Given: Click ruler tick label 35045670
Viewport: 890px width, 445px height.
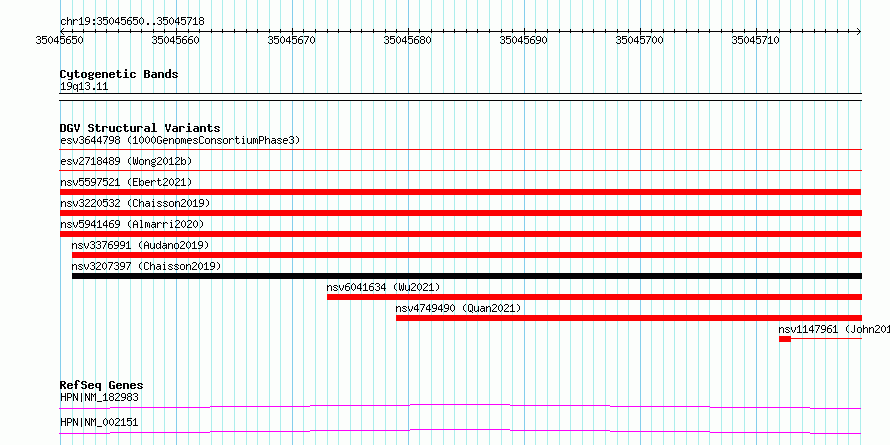Looking at the screenshot, I should [x=292, y=40].
